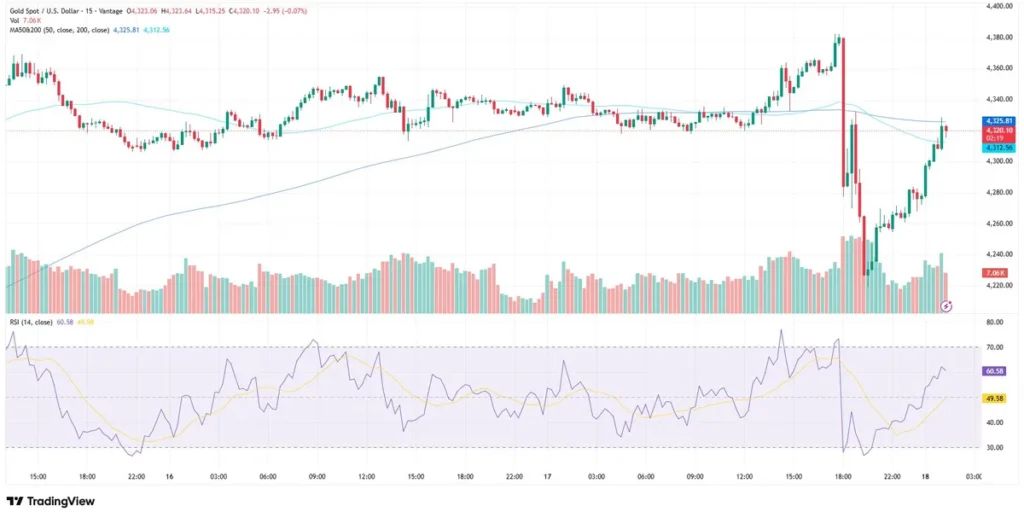This screenshot has width=1024, height=518.
Task: Click the purple 60.58 RSI tag
Action: (996, 371)
